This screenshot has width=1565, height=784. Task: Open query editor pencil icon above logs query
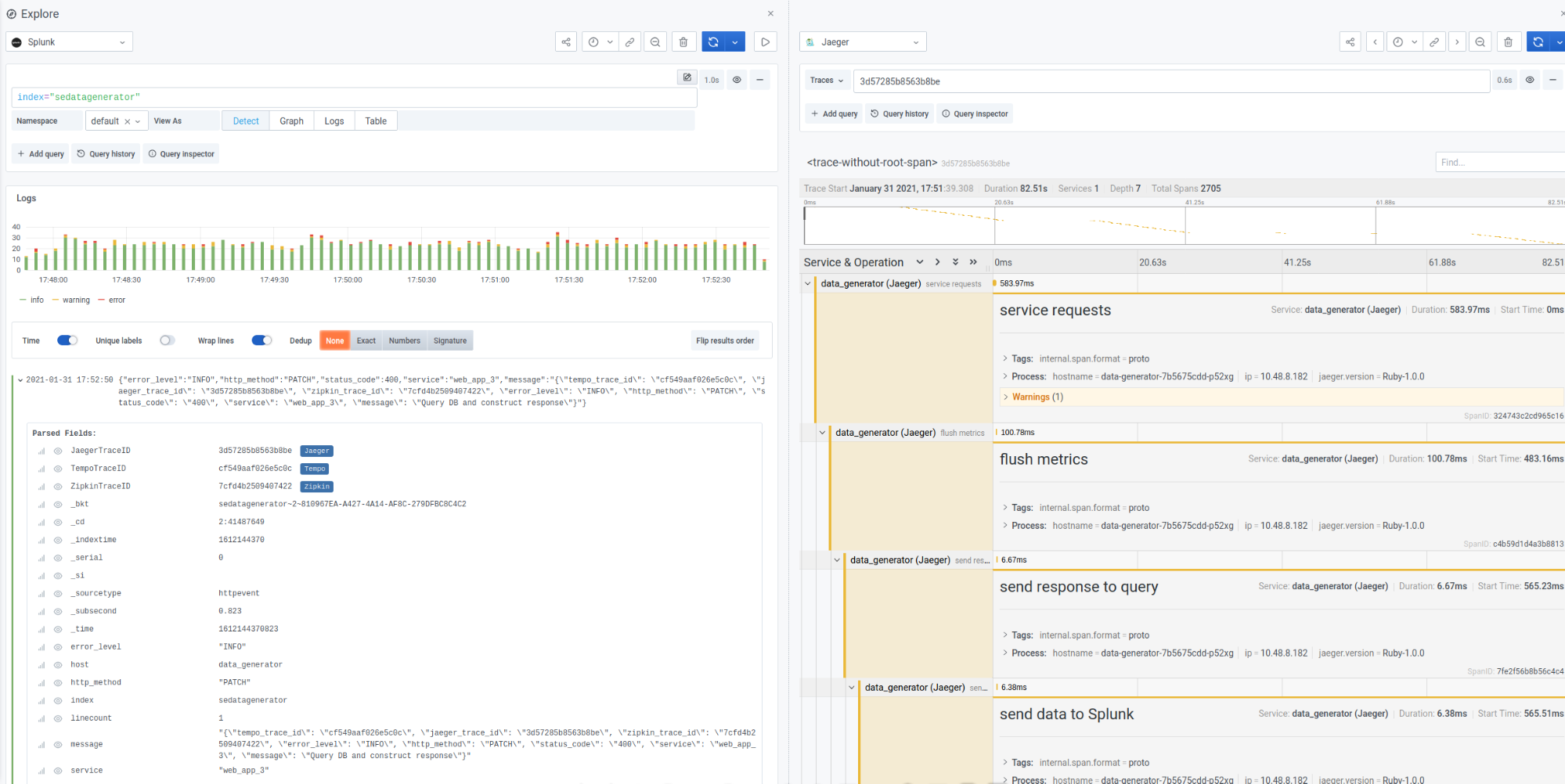pos(687,77)
